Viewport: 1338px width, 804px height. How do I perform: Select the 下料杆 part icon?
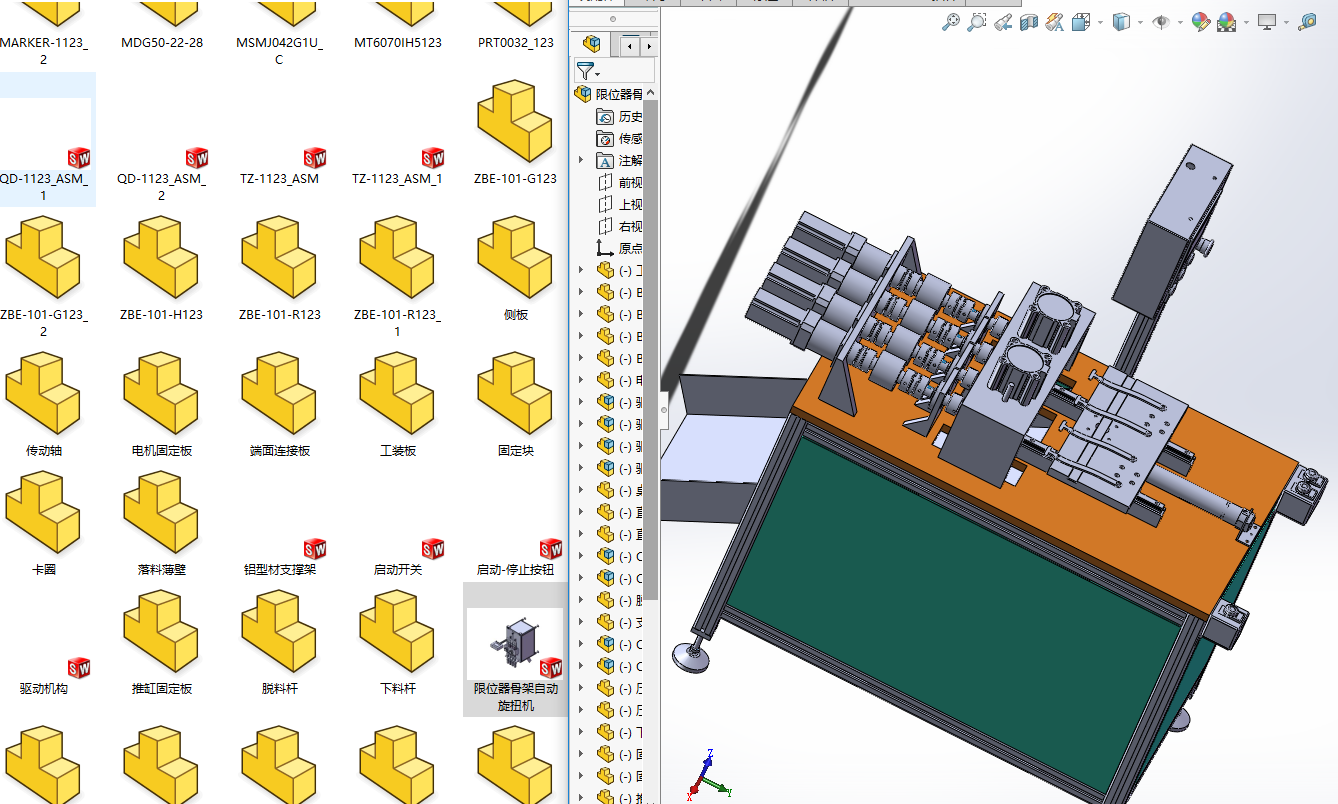(397, 631)
